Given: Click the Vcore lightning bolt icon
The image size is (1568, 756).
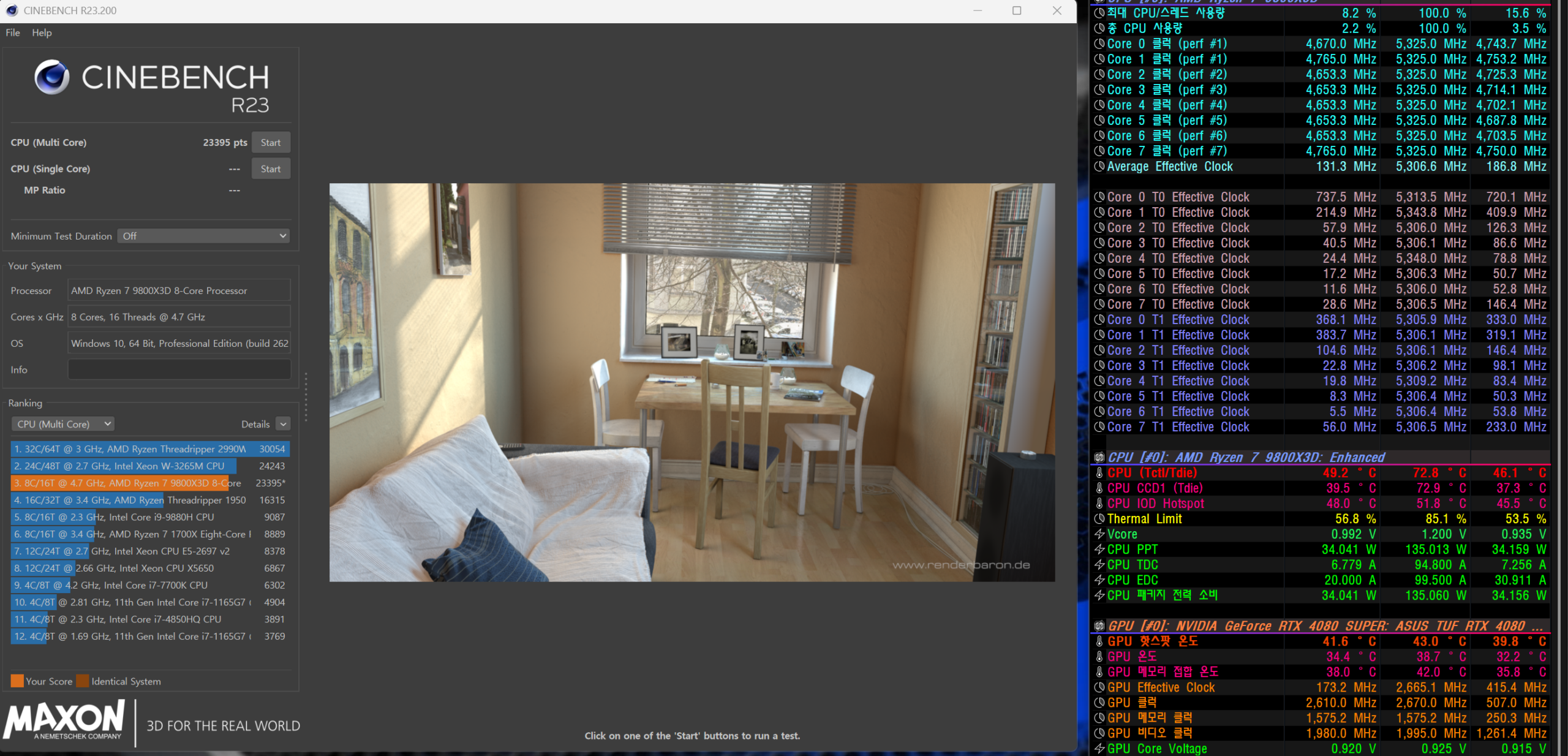Looking at the screenshot, I should [x=1099, y=534].
